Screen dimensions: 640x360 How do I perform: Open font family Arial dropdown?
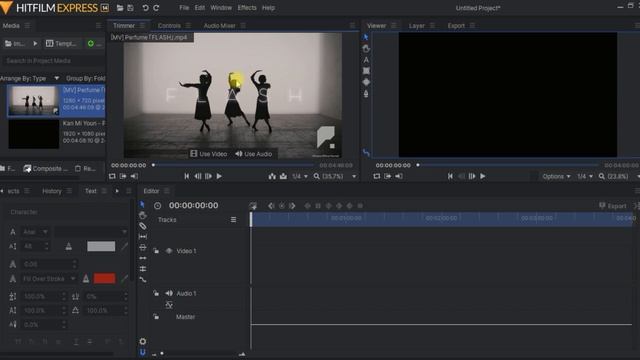[x=36, y=232]
